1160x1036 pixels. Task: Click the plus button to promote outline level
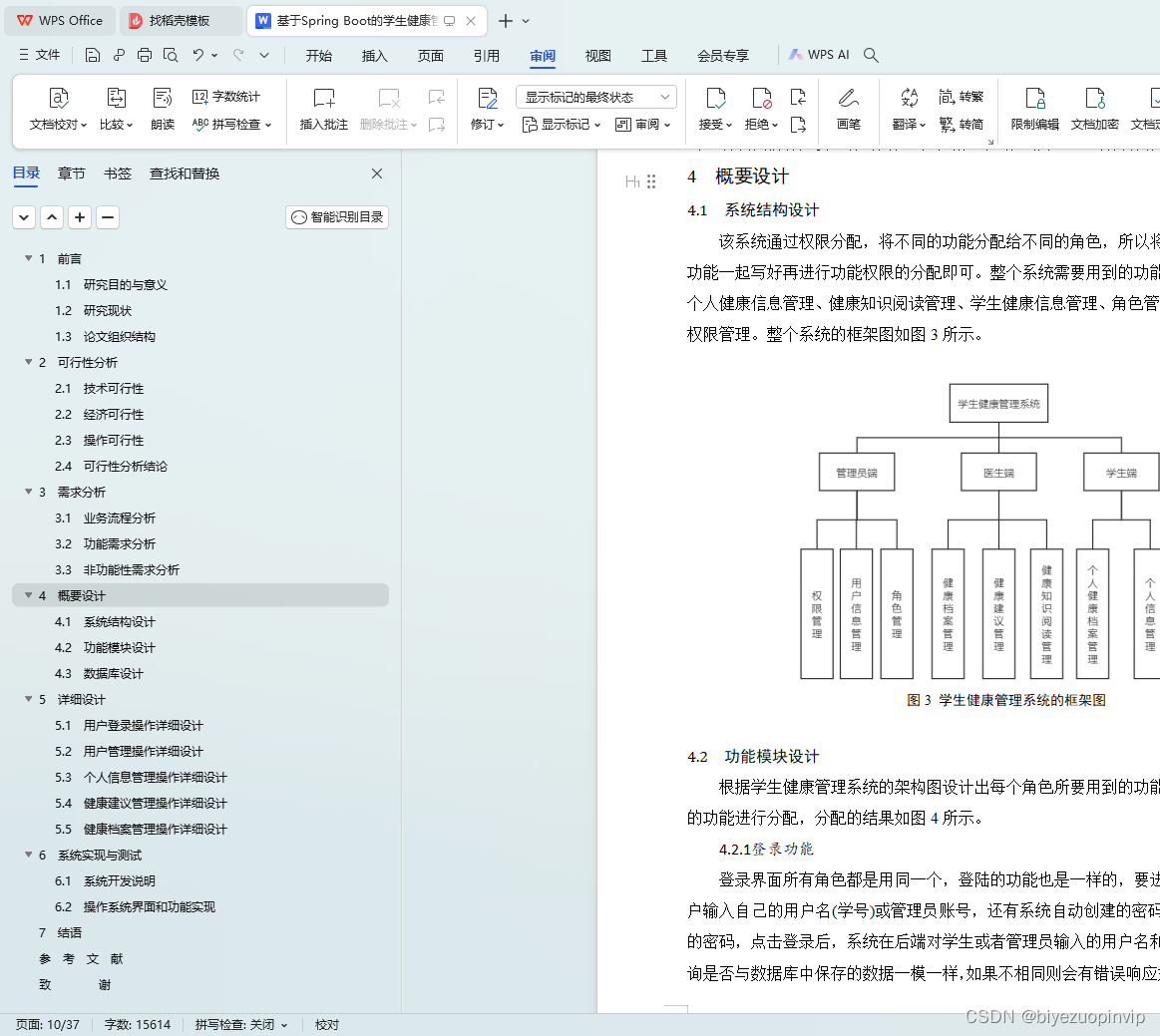pyautogui.click(x=80, y=217)
